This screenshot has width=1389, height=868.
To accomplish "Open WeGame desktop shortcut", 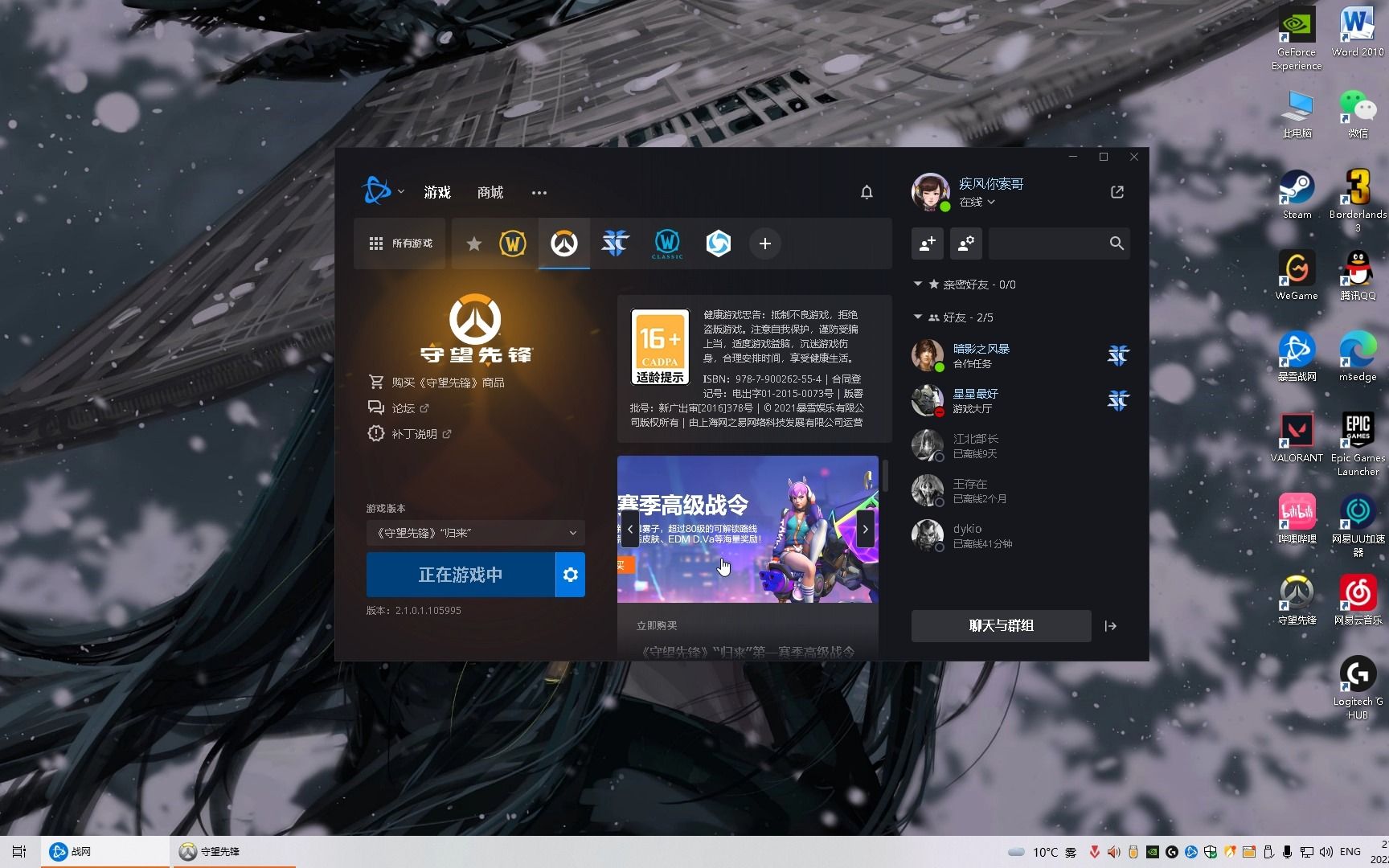I will click(1297, 275).
